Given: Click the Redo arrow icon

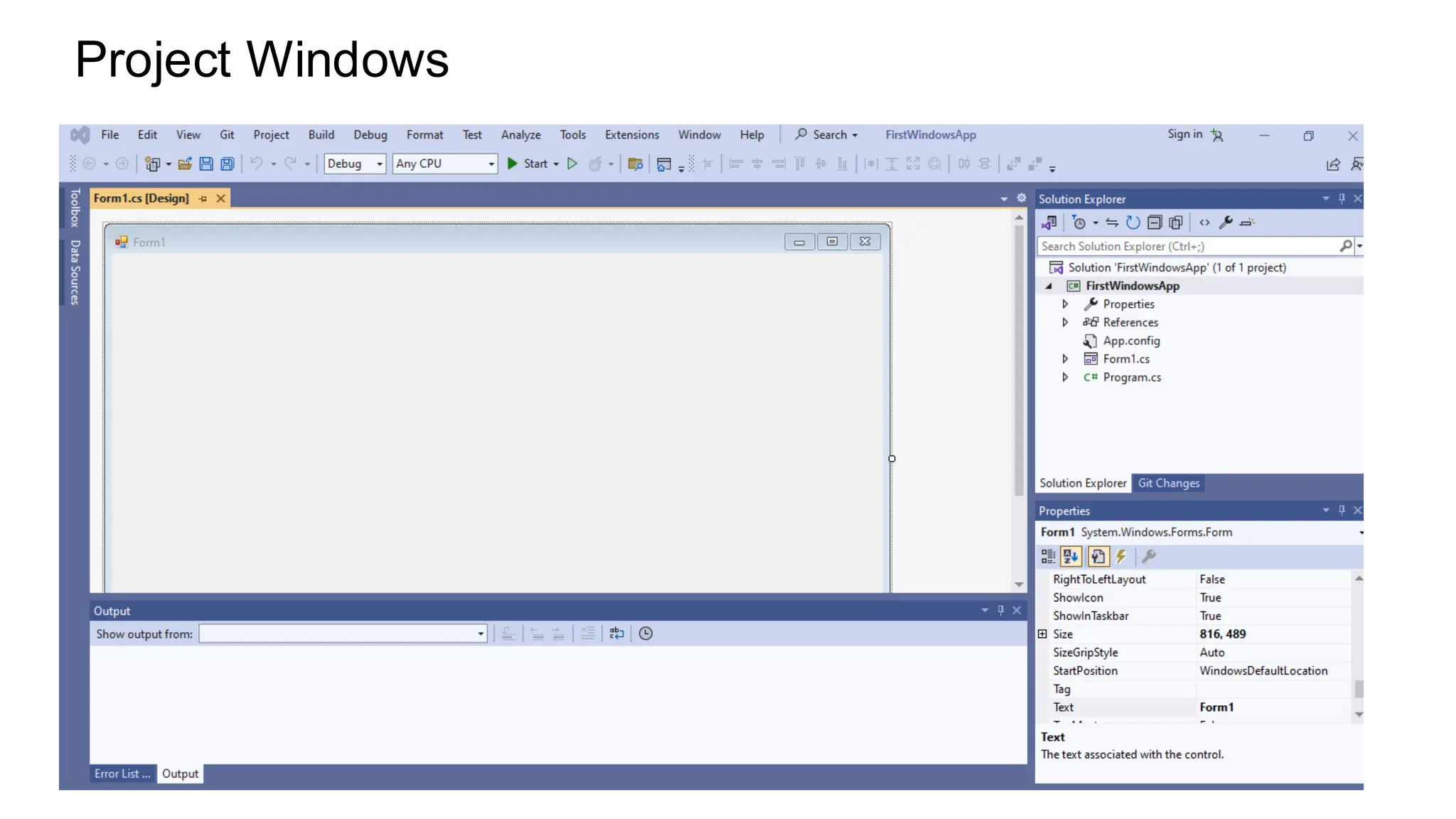Looking at the screenshot, I should click(290, 164).
